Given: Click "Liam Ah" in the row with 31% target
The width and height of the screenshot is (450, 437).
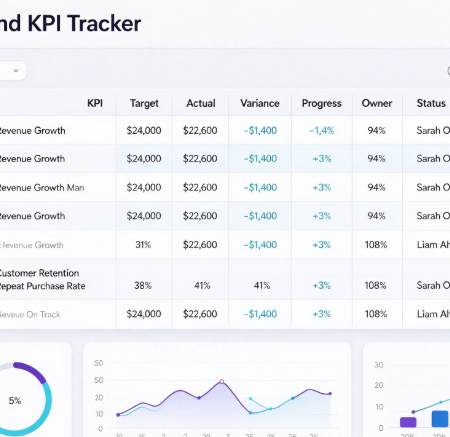Looking at the screenshot, I should (x=433, y=245).
